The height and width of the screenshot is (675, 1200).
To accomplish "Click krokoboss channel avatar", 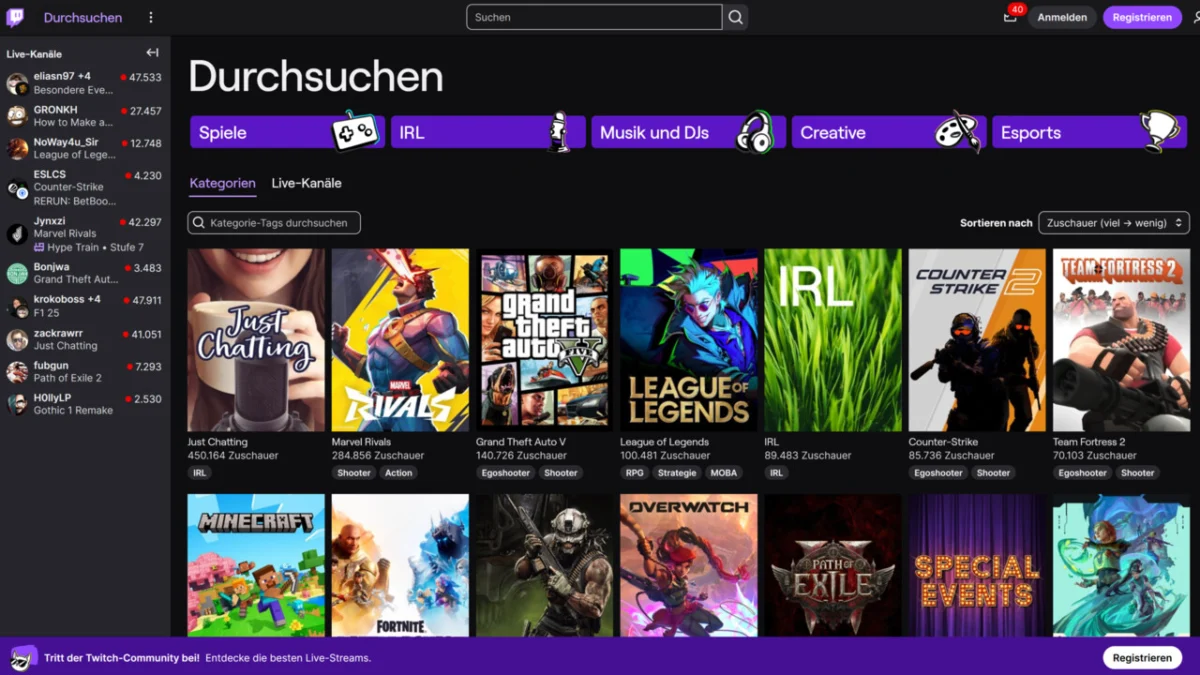I will pos(17,306).
